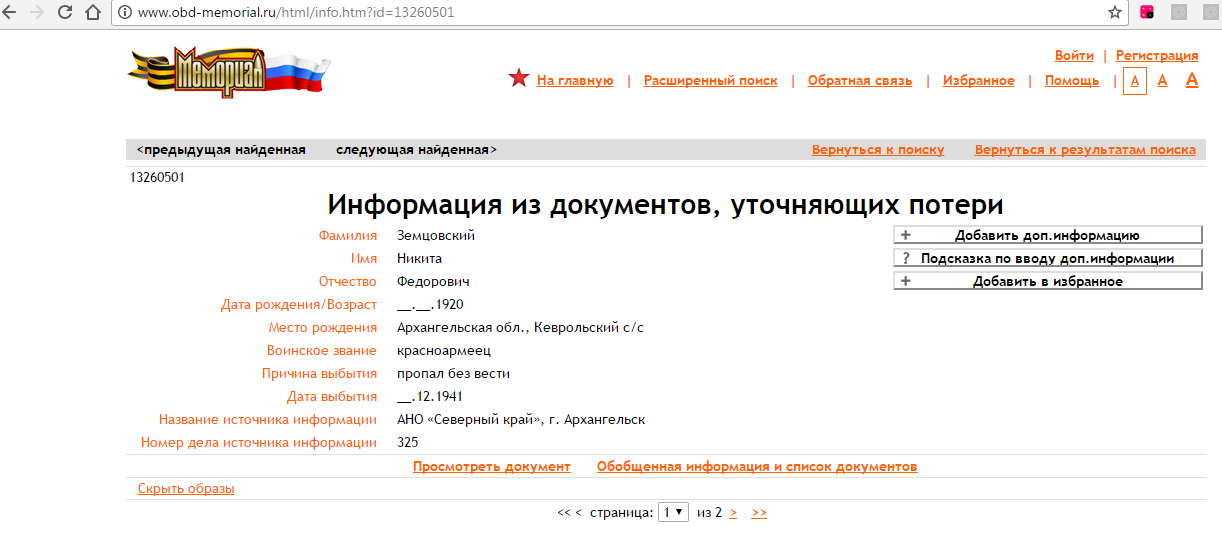Go to следующая найденная record
This screenshot has width=1222, height=536.
click(x=416, y=150)
